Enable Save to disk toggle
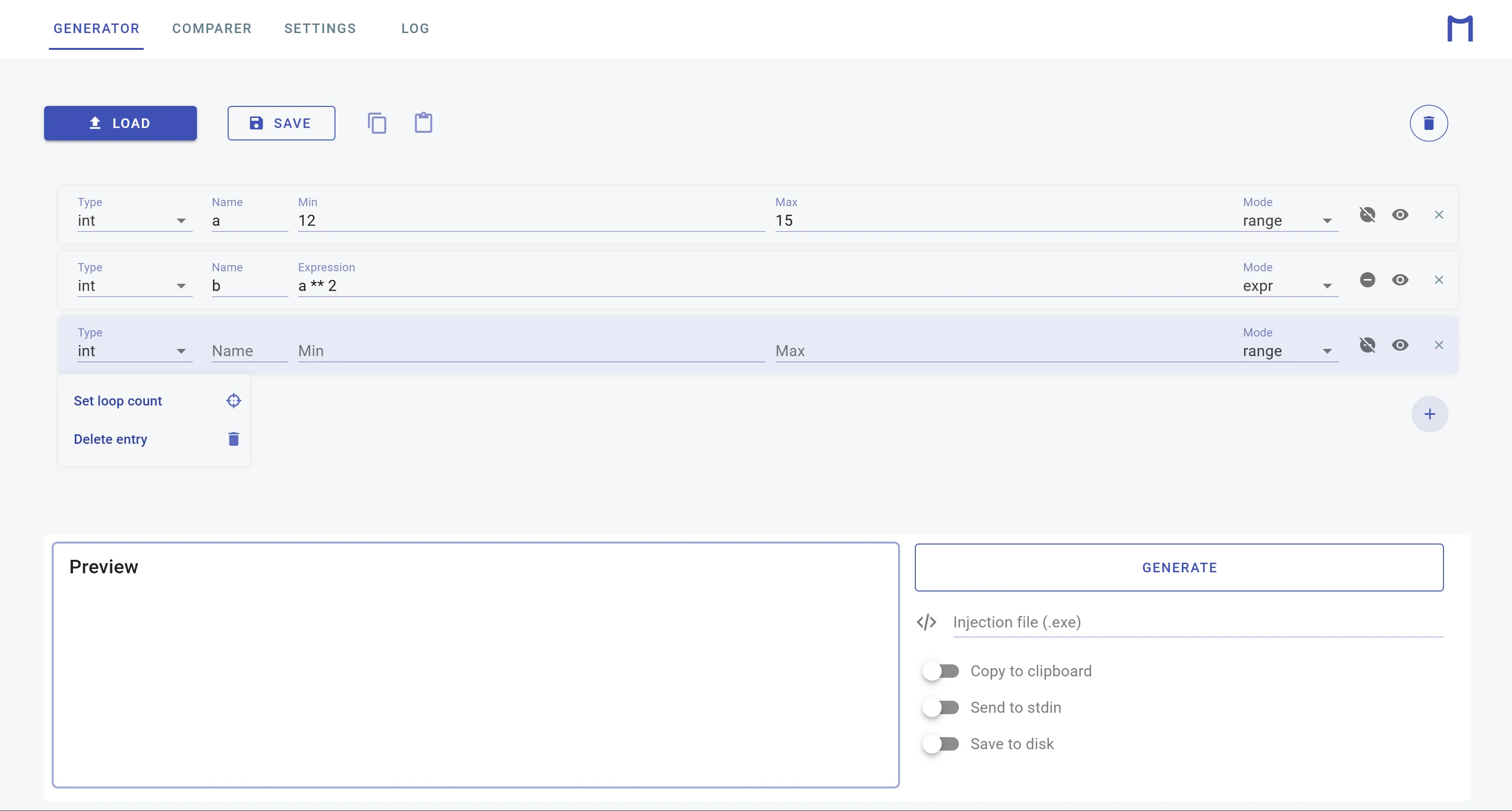This screenshot has width=1512, height=811. pyautogui.click(x=940, y=743)
